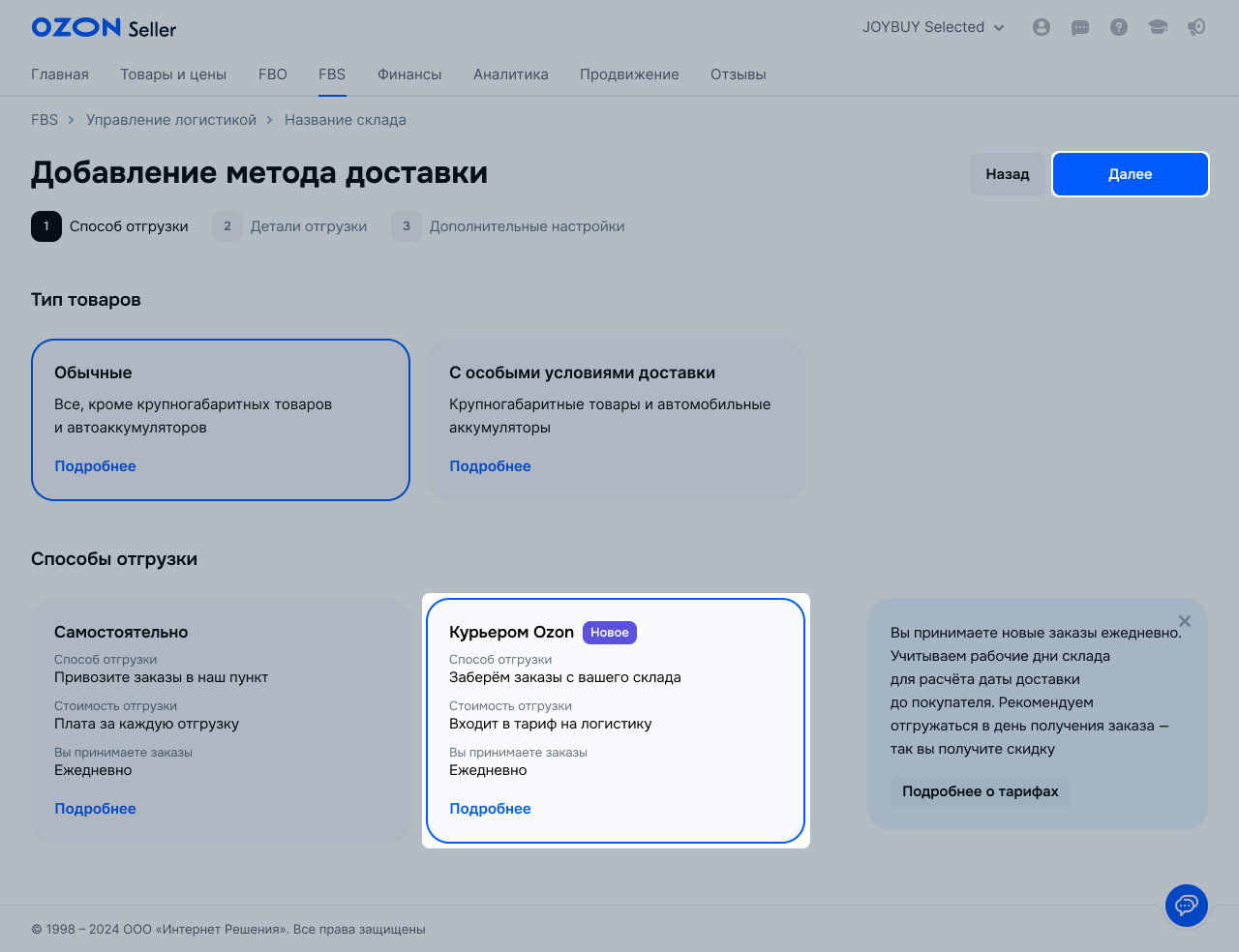The image size is (1239, 952).
Task: Open the graduation cap training icon
Action: point(1158,27)
